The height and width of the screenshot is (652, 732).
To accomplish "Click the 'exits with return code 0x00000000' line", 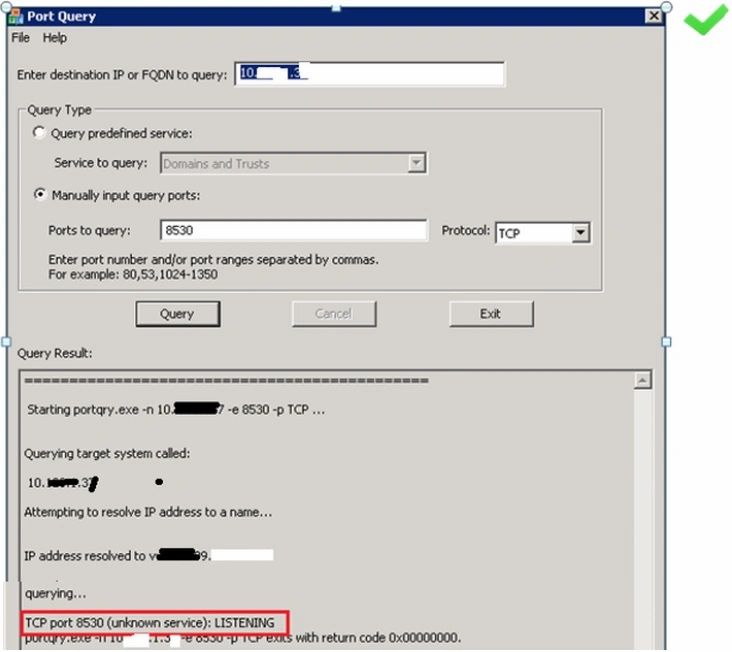I will point(243,638).
